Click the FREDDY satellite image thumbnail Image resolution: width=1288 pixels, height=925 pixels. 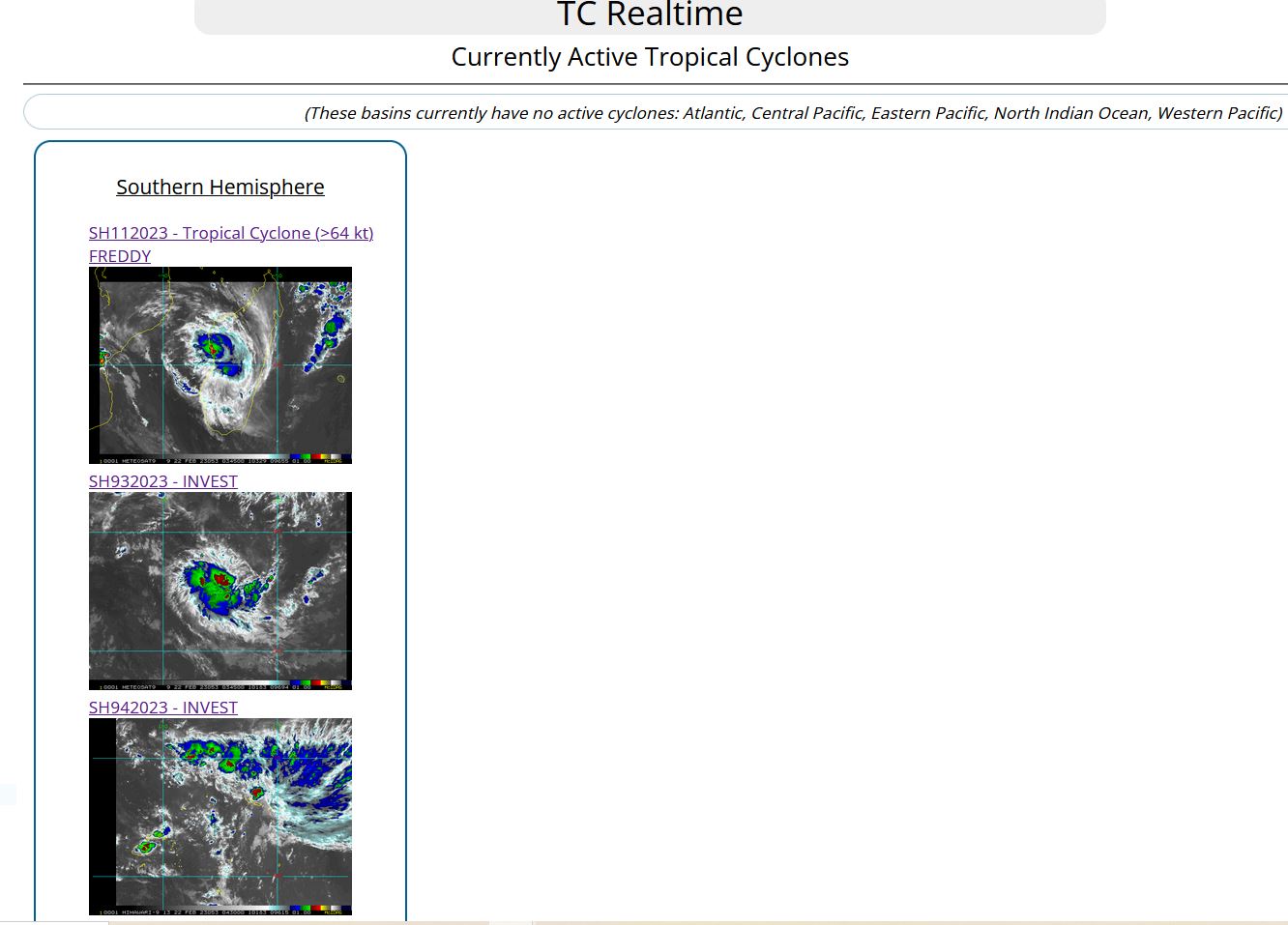(x=220, y=365)
